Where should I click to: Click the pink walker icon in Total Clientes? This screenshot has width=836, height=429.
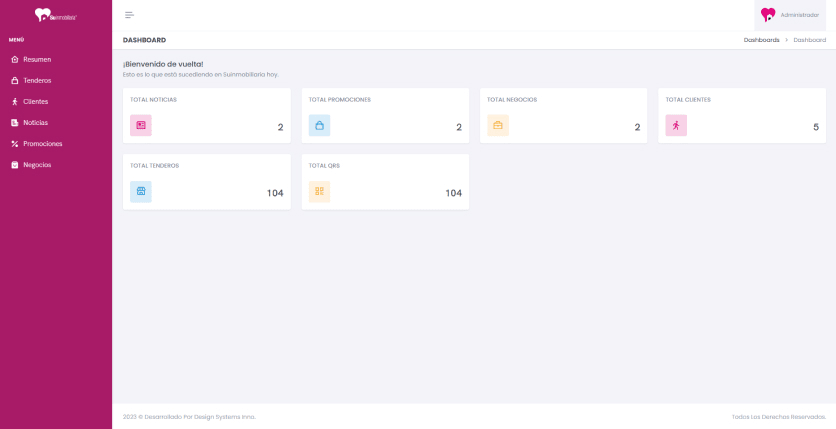[676, 125]
